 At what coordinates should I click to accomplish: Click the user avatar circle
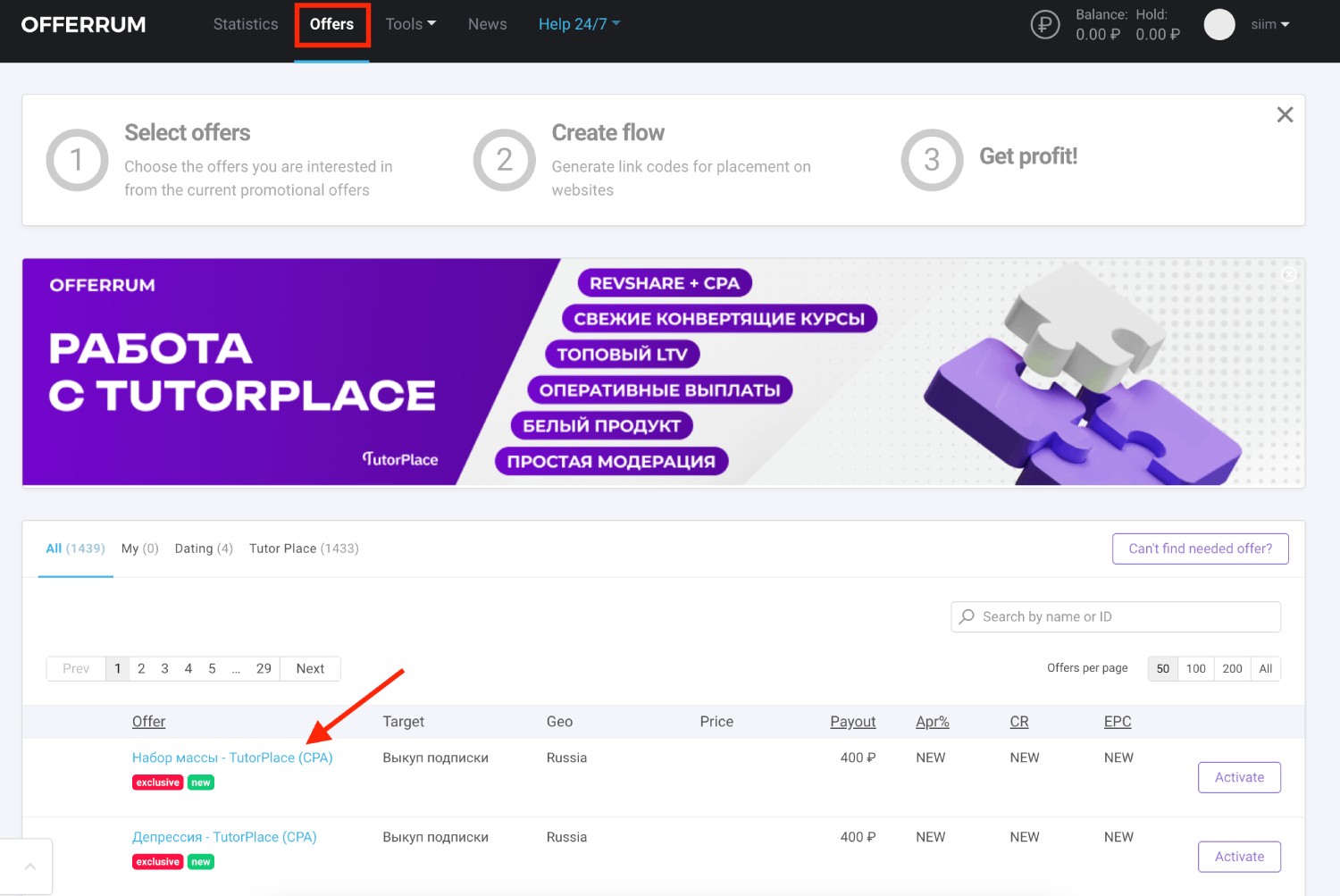1219,24
